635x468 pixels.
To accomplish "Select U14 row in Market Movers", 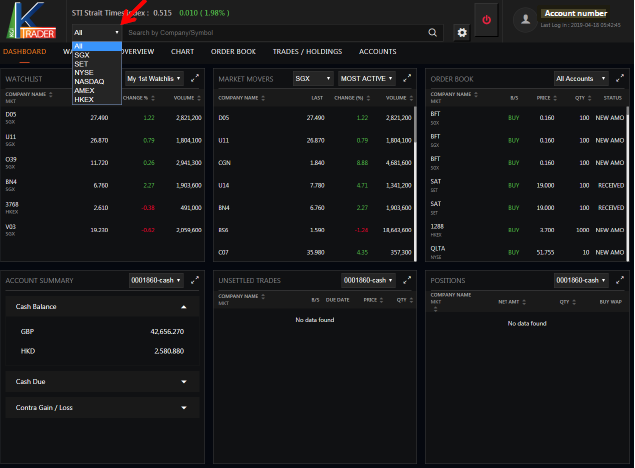I will point(314,185).
